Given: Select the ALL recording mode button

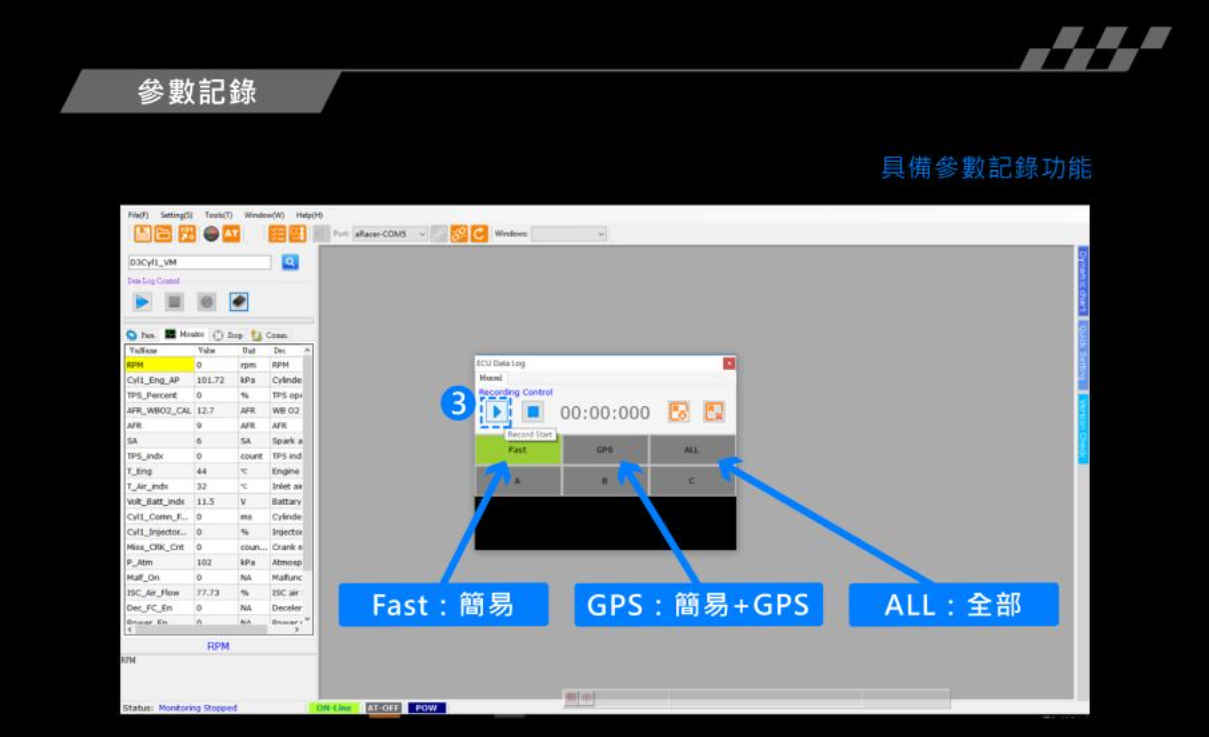Looking at the screenshot, I should click(692, 450).
